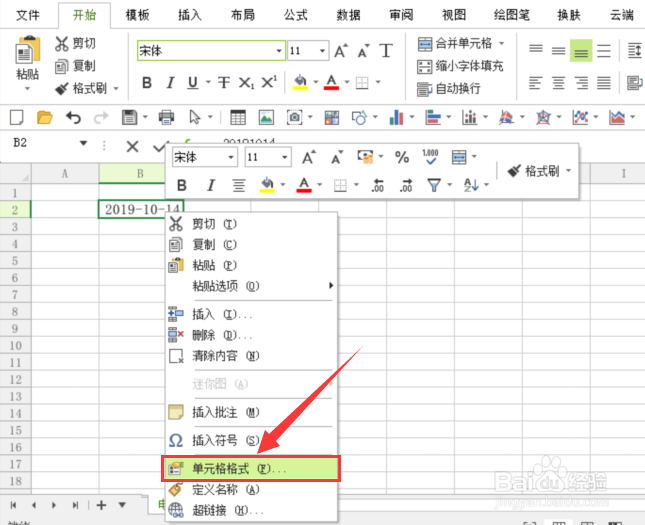Image resolution: width=645 pixels, height=525 pixels.
Task: Click Undo arrow in quick toolbar
Action: tap(73, 118)
